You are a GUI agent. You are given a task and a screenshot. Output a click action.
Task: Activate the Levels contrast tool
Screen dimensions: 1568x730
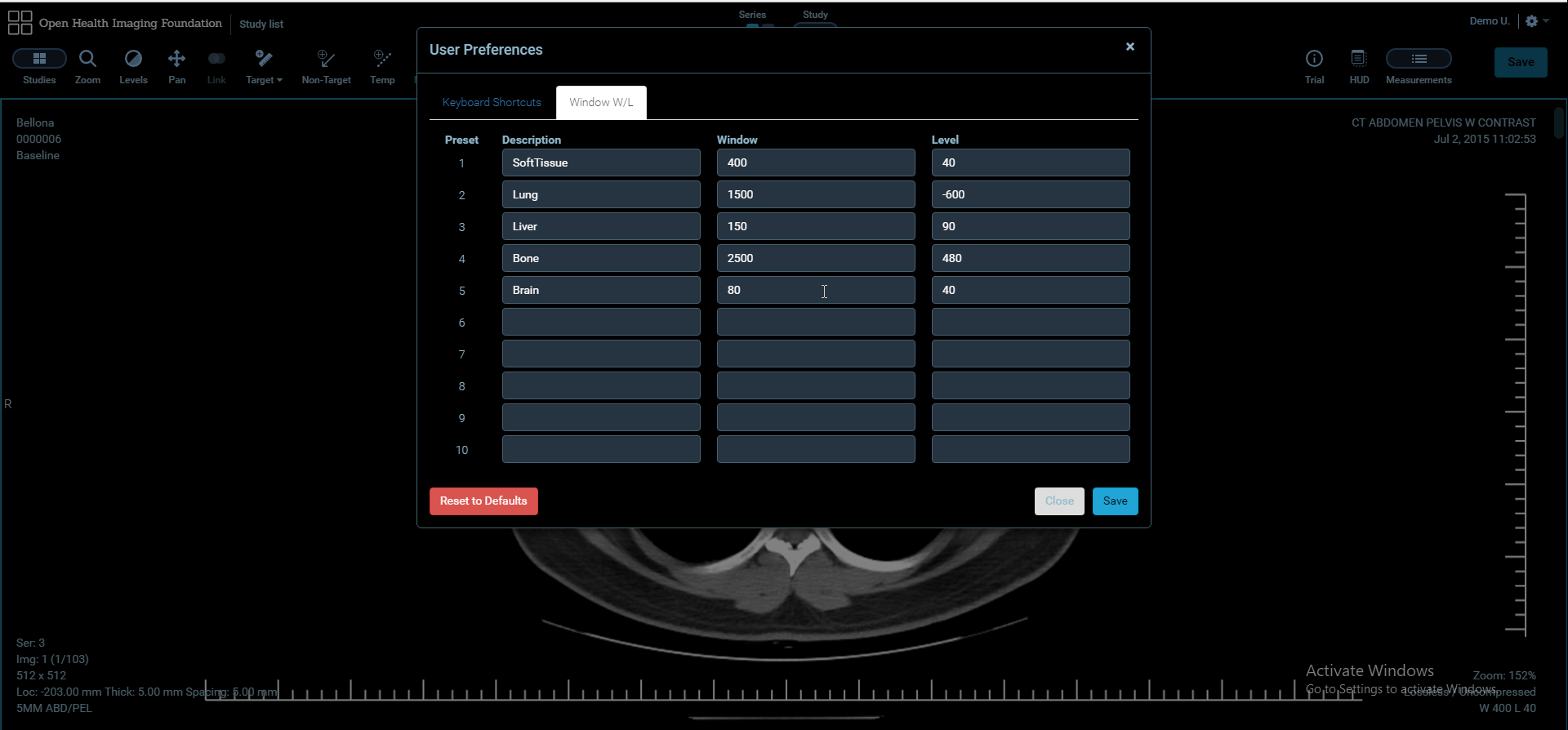coord(133,59)
